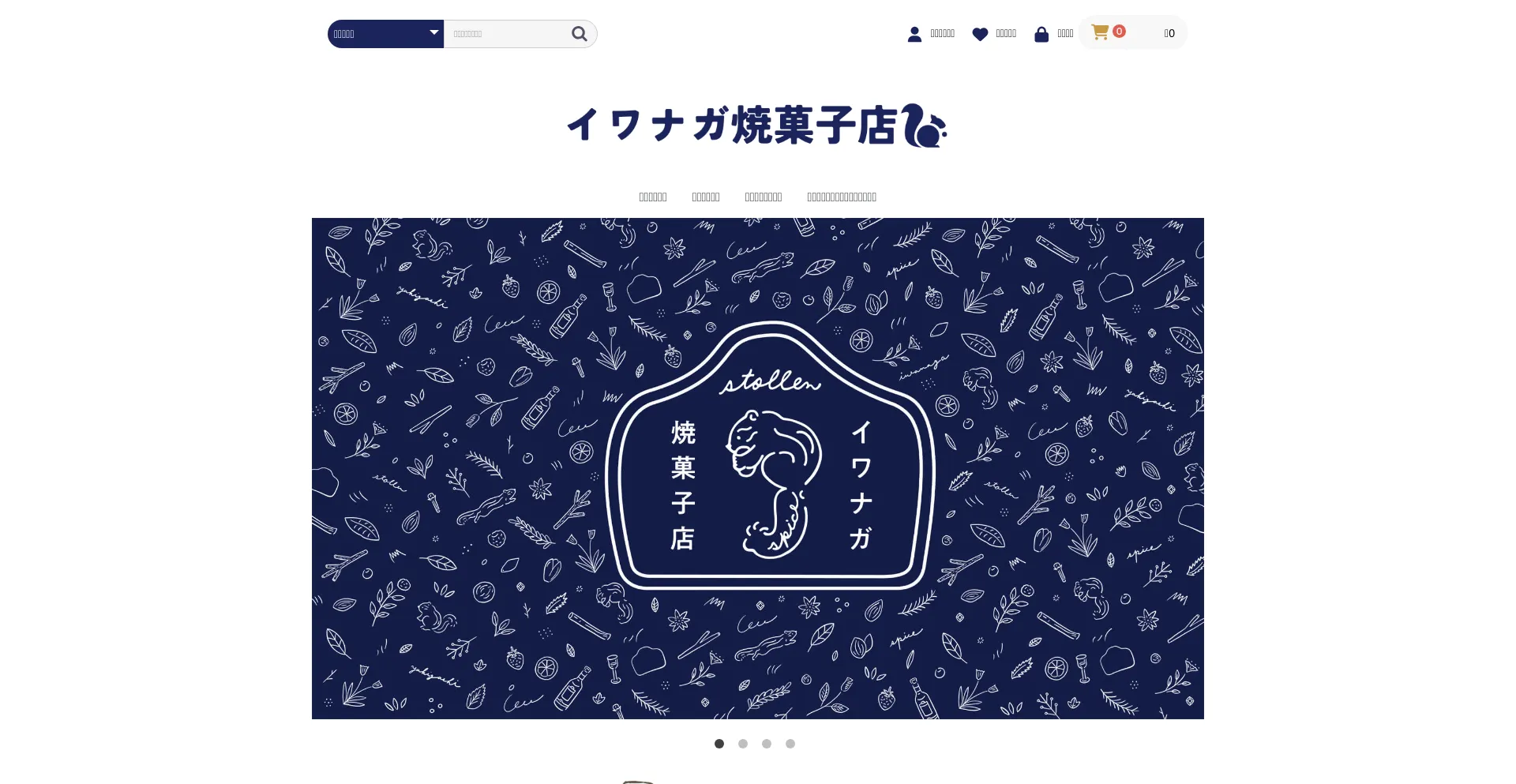Switch to the second carousel slide dot
This screenshot has width=1516, height=784.
click(x=743, y=744)
